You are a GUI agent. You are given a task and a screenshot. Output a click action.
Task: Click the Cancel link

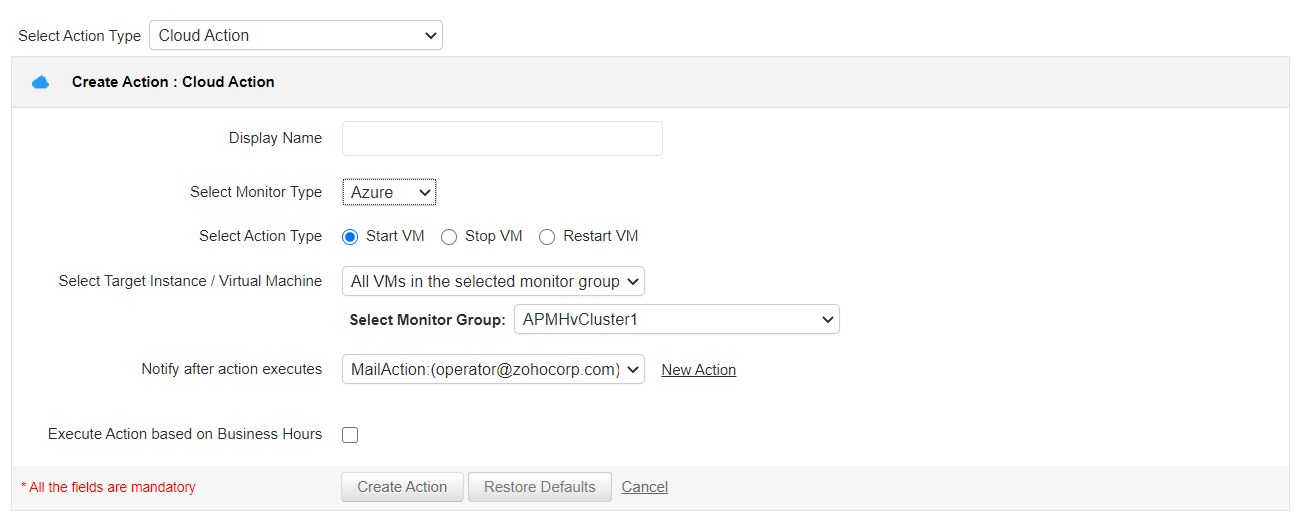pos(644,487)
